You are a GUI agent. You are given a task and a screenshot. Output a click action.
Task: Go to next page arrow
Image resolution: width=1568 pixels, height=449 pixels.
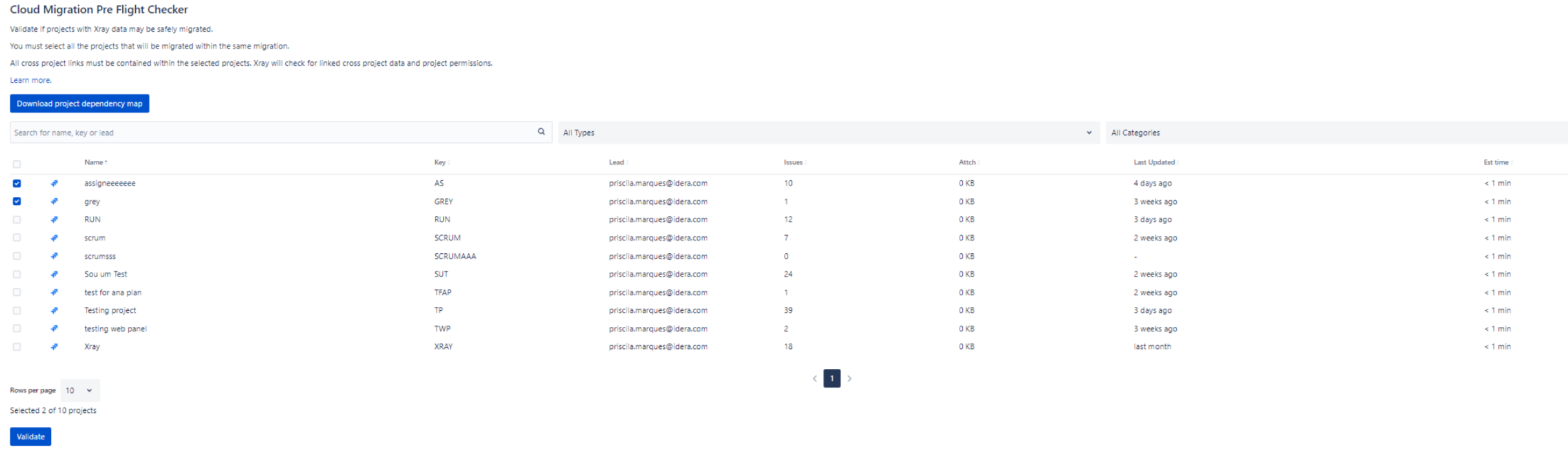pos(850,379)
